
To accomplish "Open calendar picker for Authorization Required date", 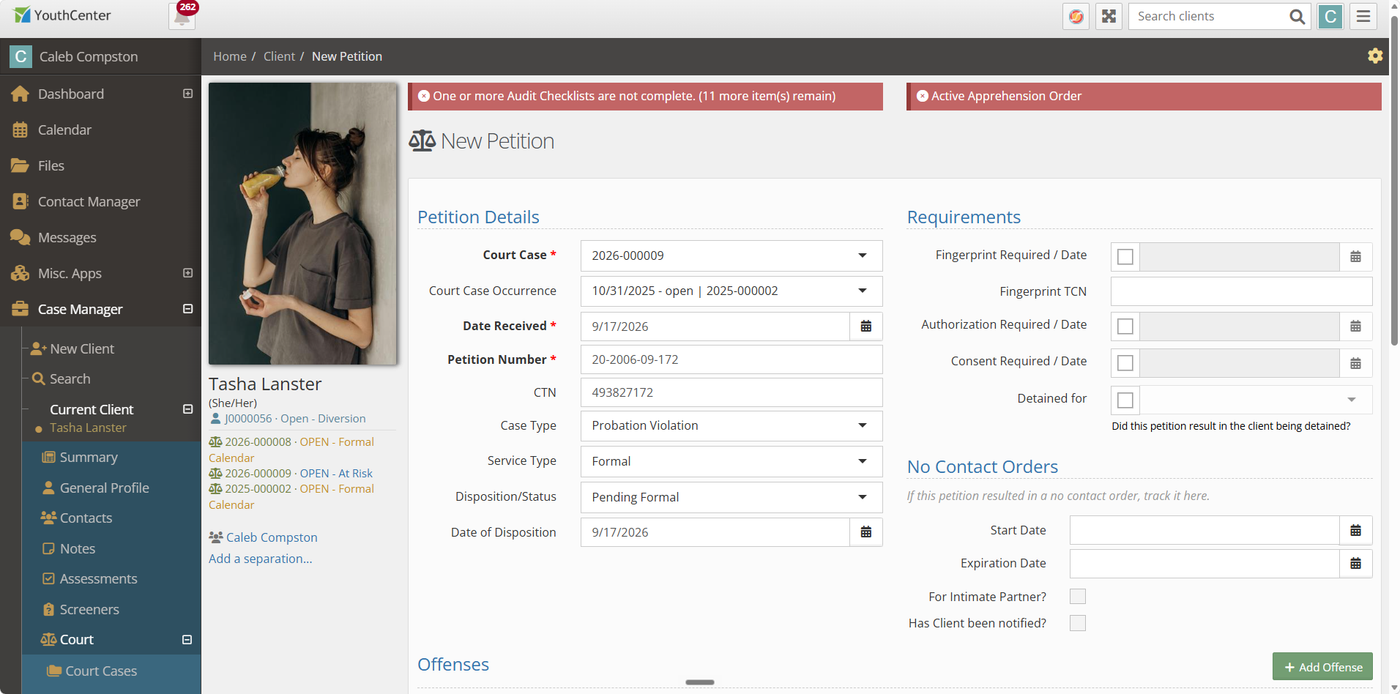I will (1356, 326).
